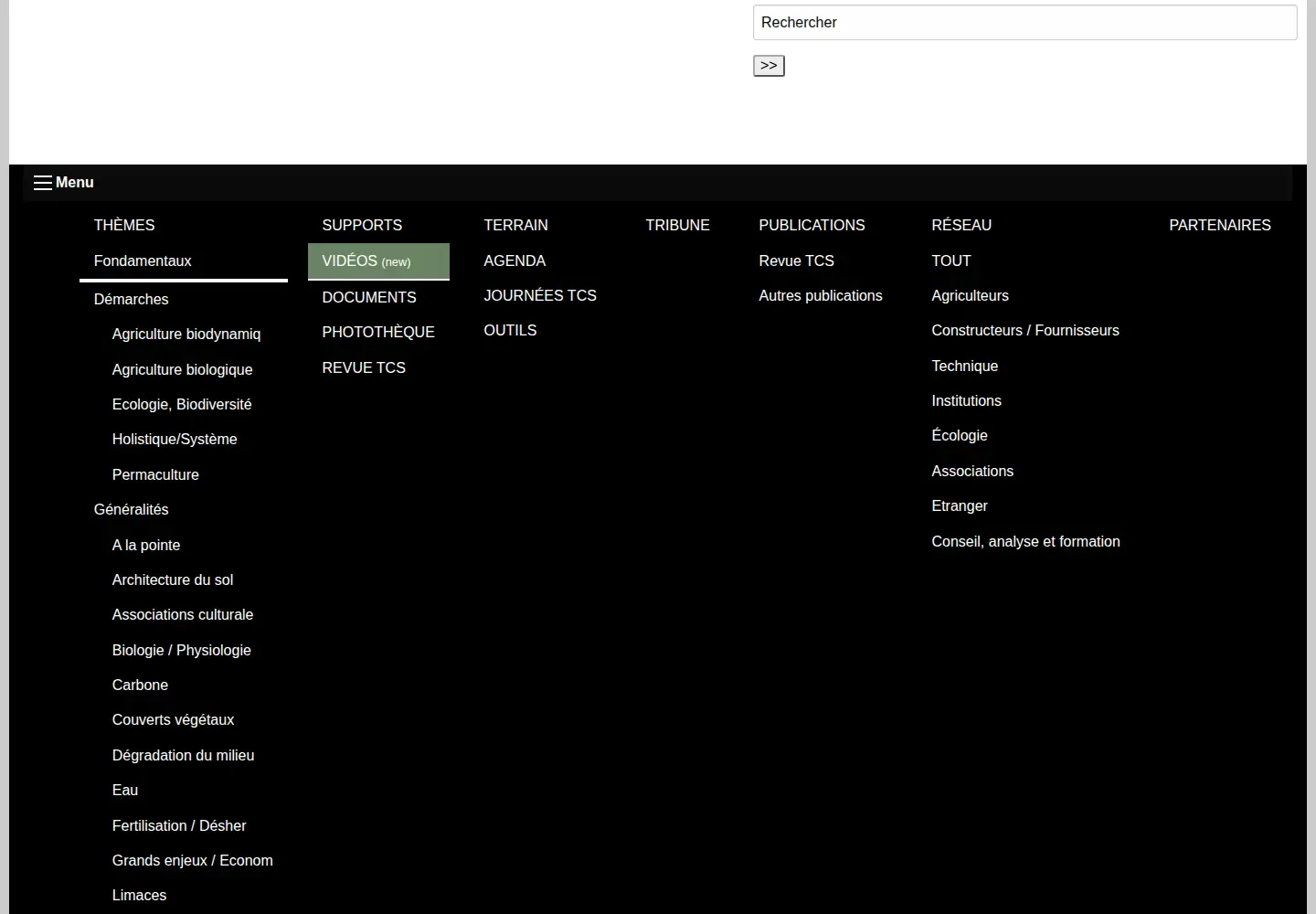Open the SUPPORTS menu

tap(362, 225)
